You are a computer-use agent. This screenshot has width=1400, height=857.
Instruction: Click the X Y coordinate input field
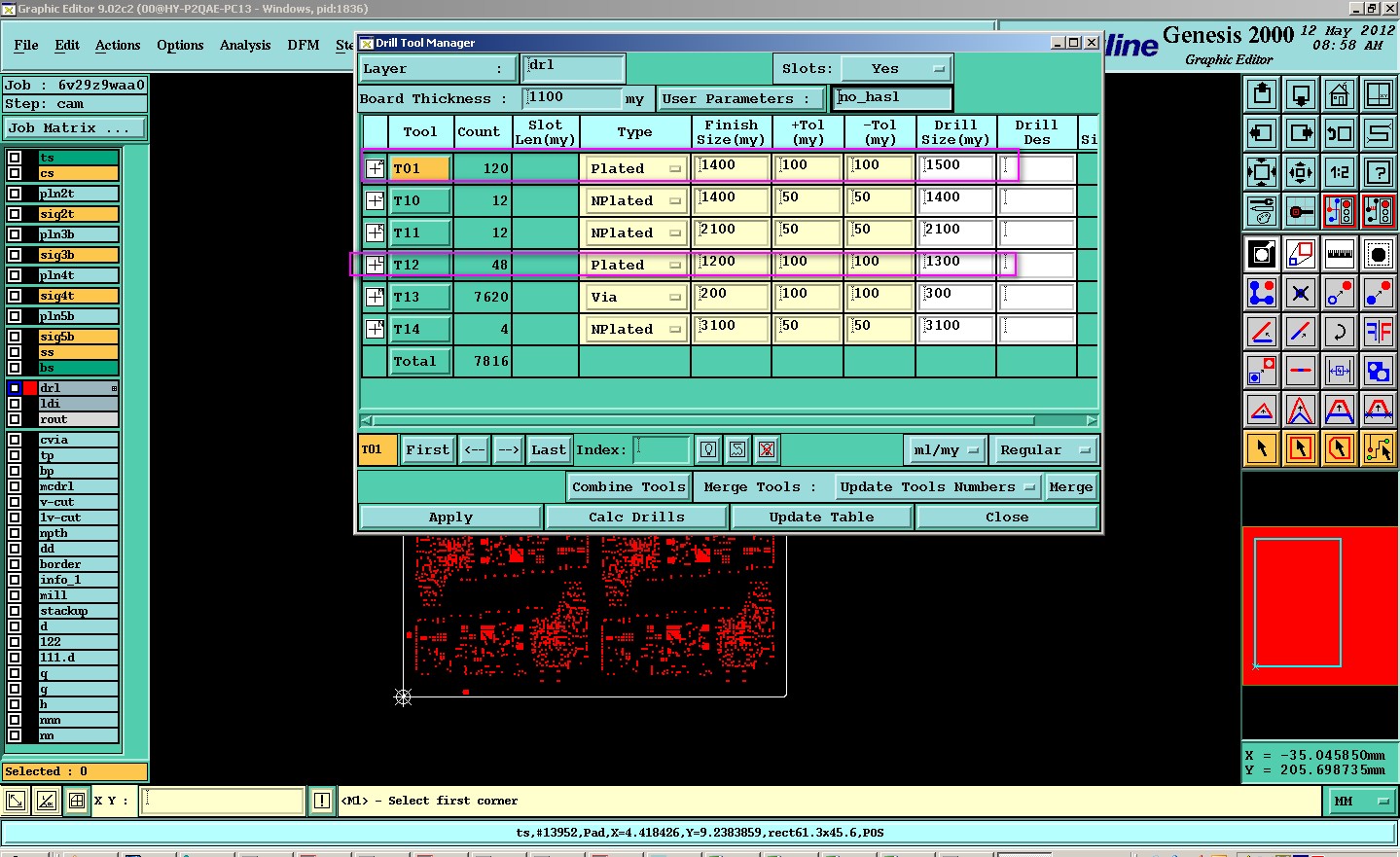223,801
